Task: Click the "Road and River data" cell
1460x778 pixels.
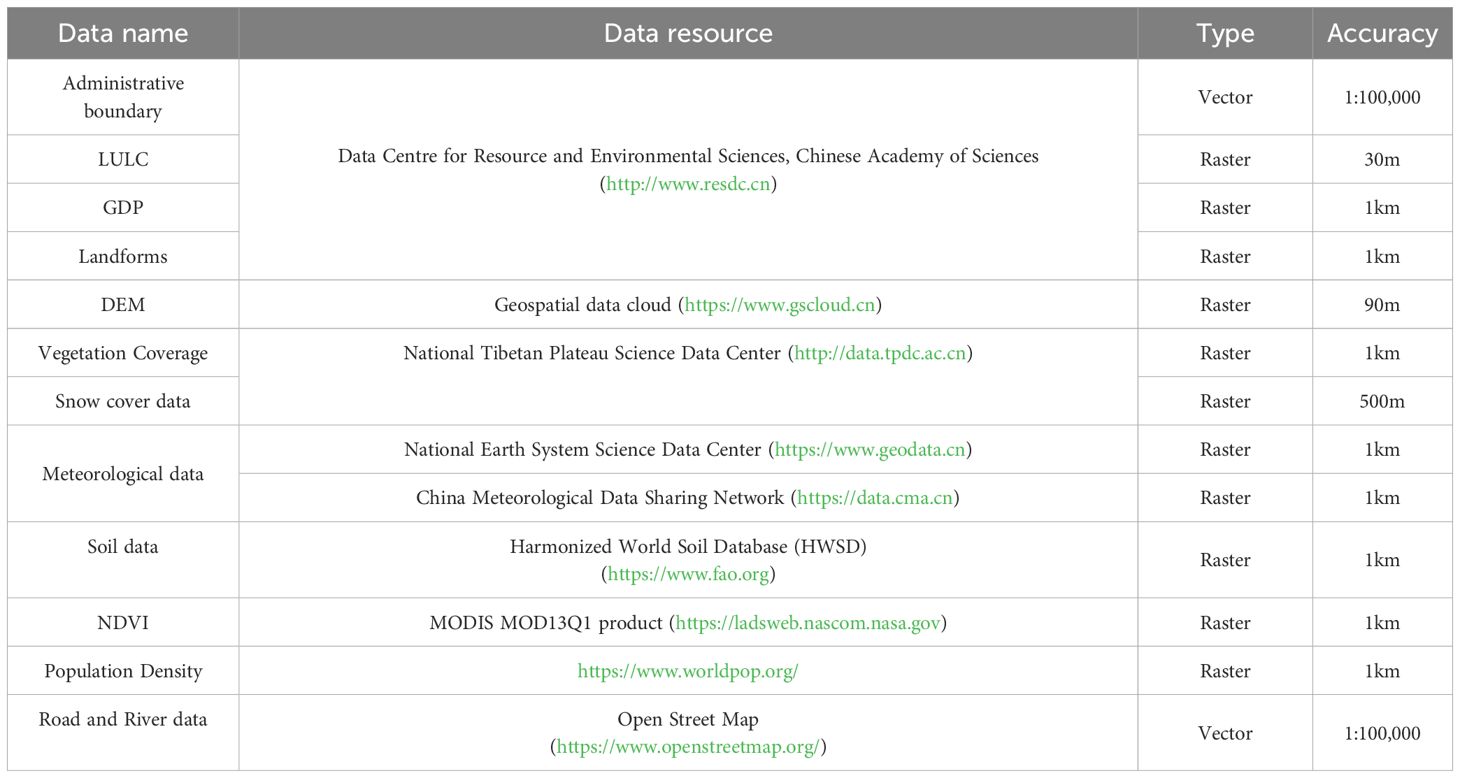Action: (123, 733)
